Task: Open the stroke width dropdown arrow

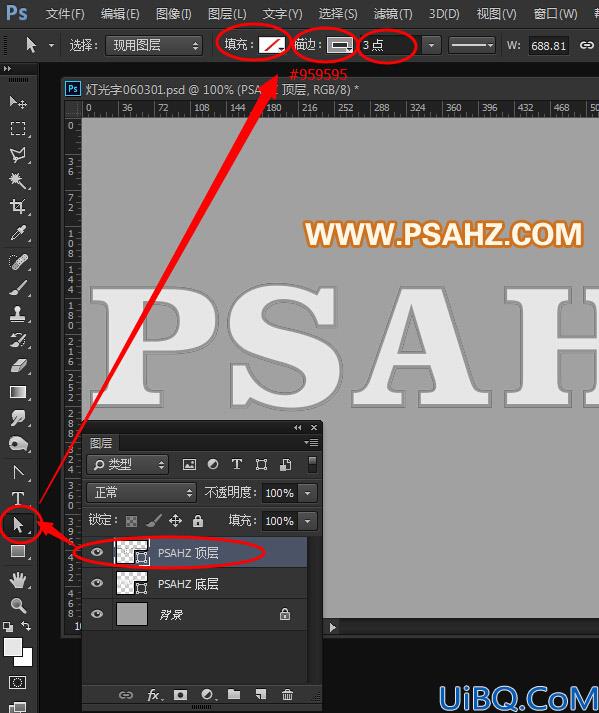Action: (431, 45)
